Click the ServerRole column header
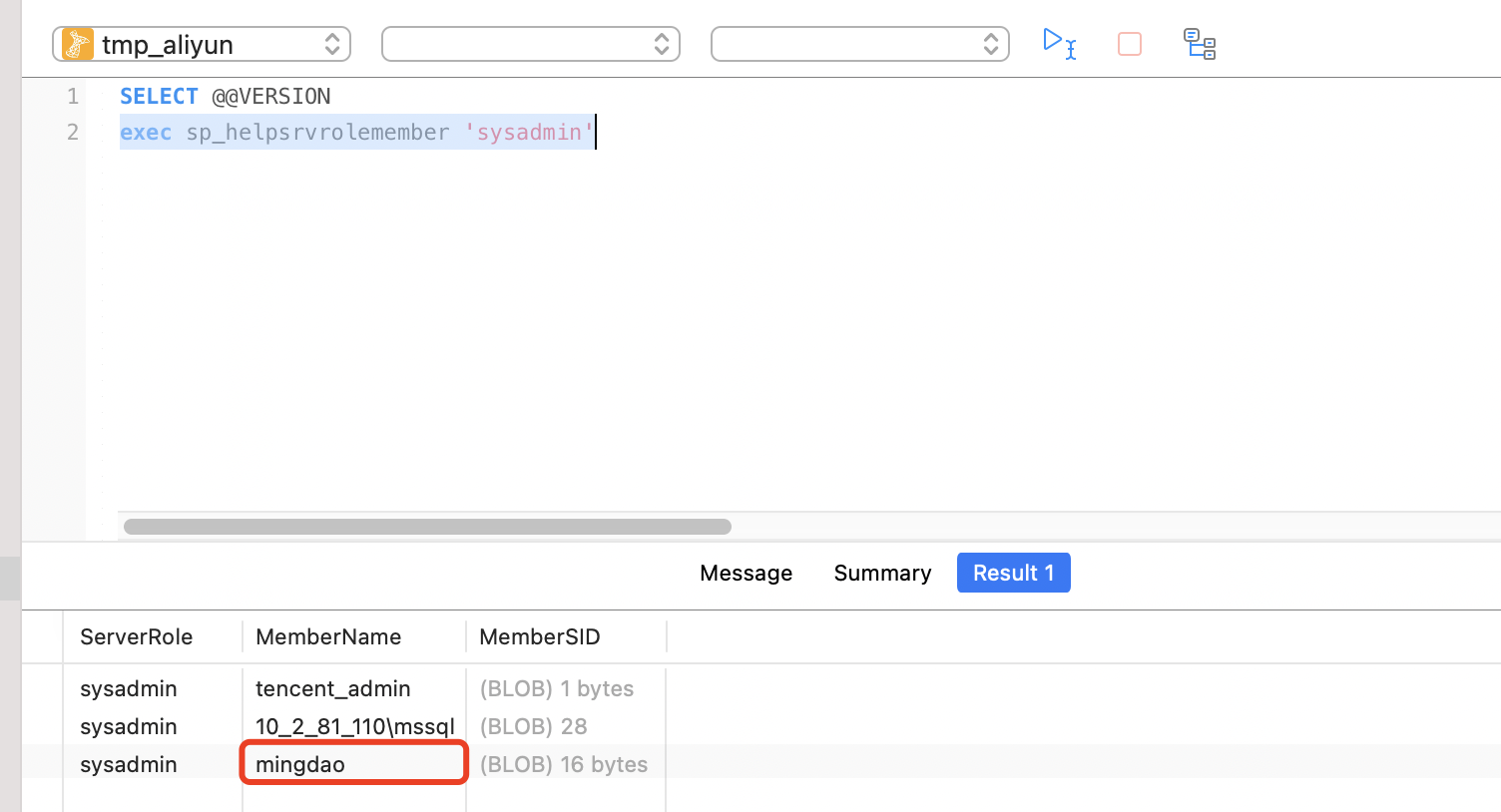 137,636
